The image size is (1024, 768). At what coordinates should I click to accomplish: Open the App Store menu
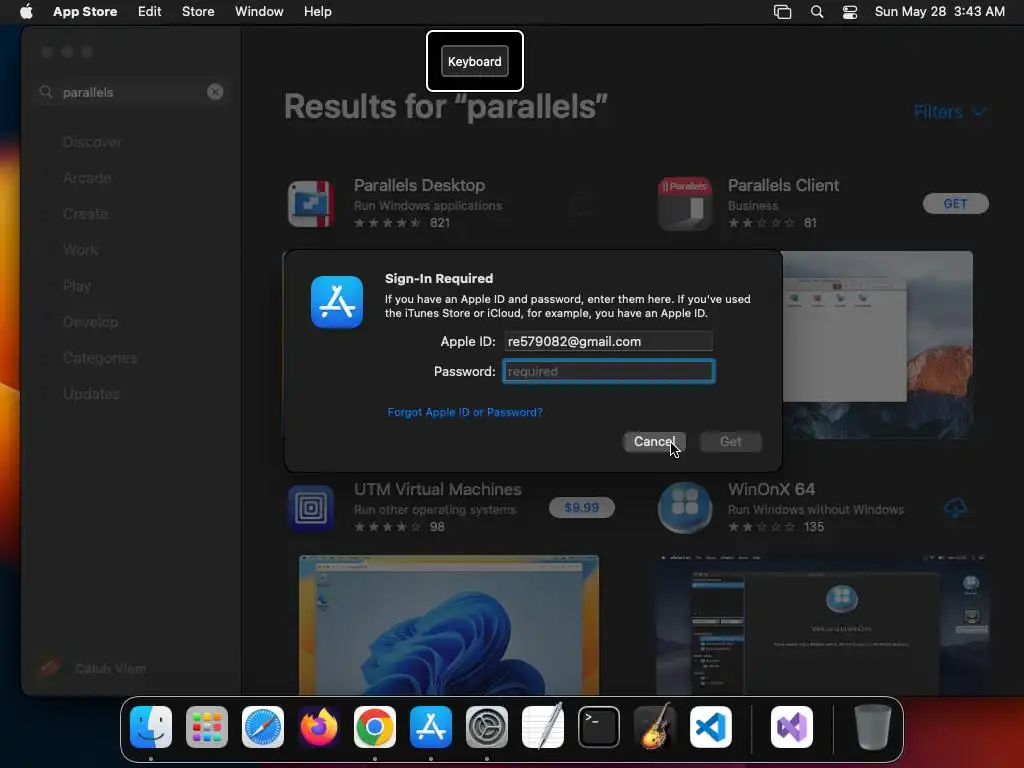(85, 11)
